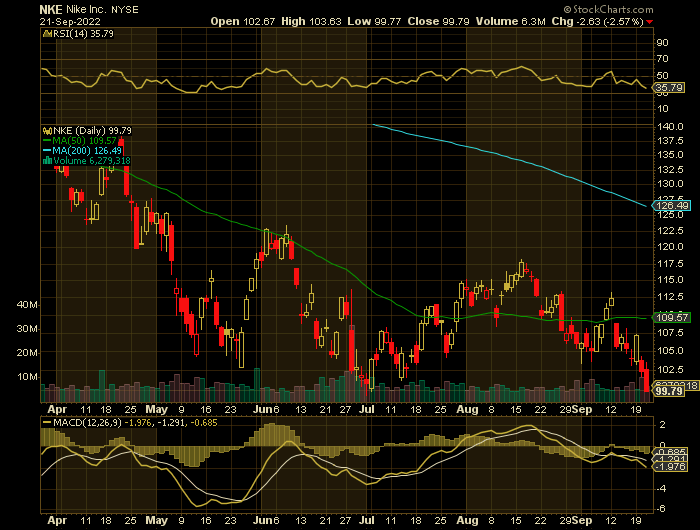
Task: Click the 105.0 price axis label
Action: click(x=670, y=351)
